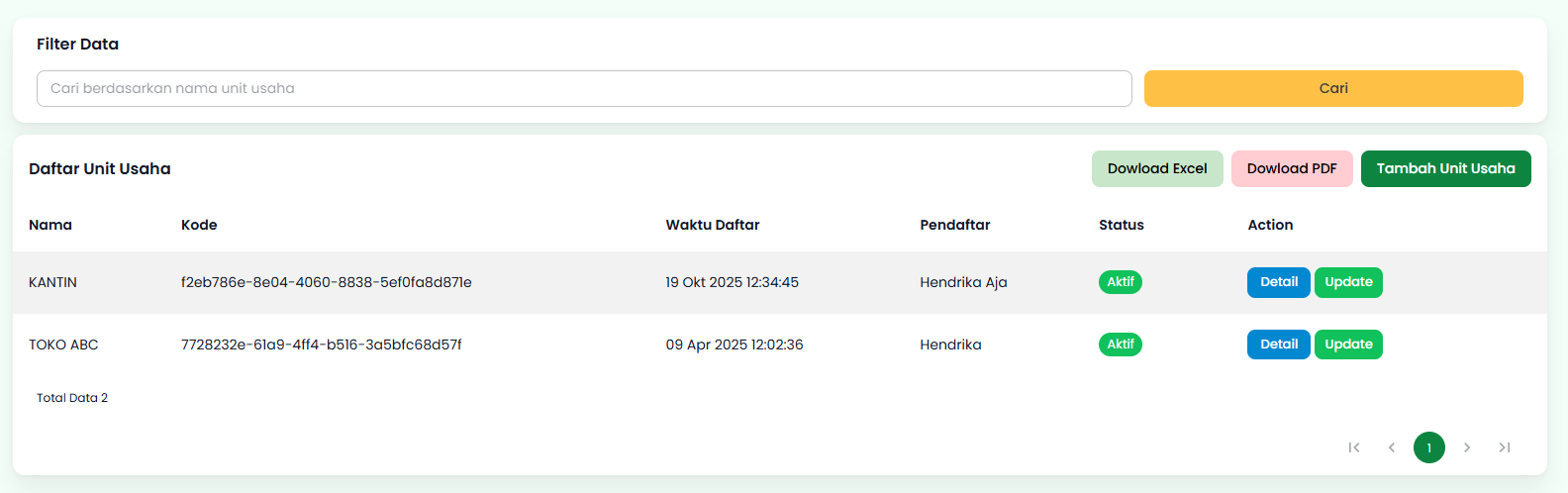Add new unit via Tambah Unit Usaha

1445,168
